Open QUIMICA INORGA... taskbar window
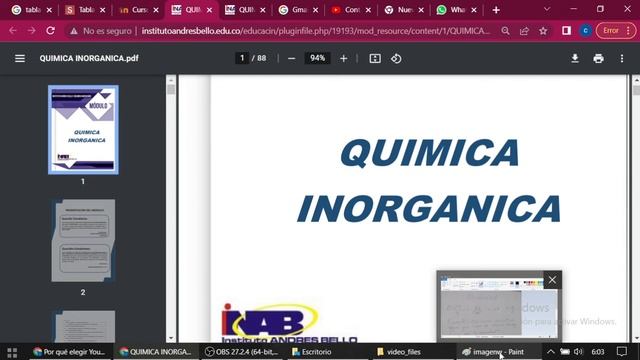This screenshot has height=360, width=640. pyautogui.click(x=156, y=352)
